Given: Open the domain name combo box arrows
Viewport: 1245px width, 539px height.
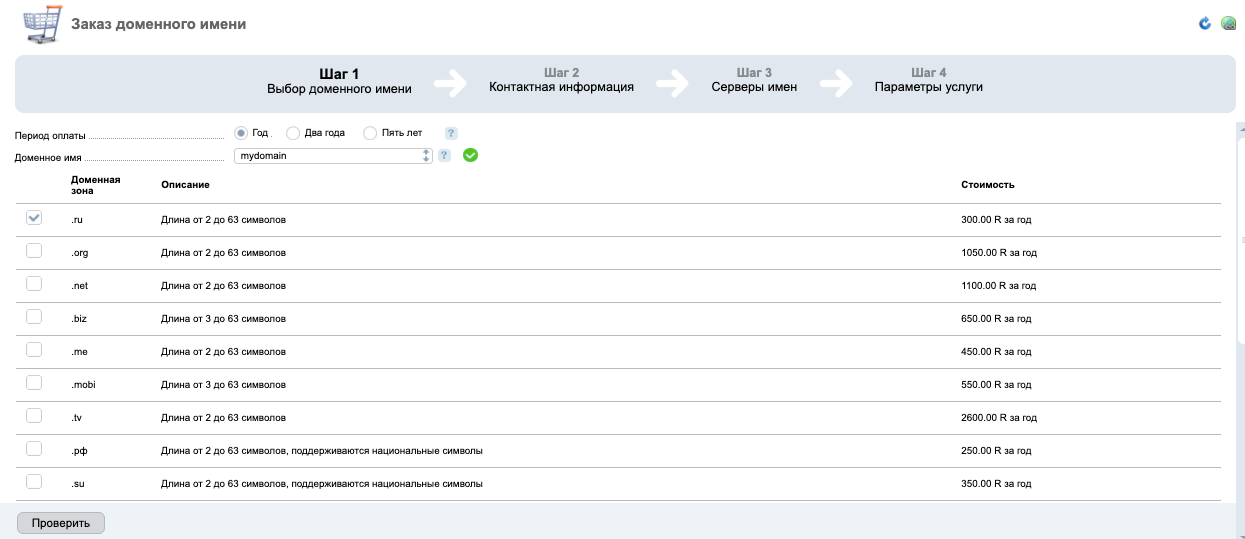Looking at the screenshot, I should pyautogui.click(x=426, y=156).
